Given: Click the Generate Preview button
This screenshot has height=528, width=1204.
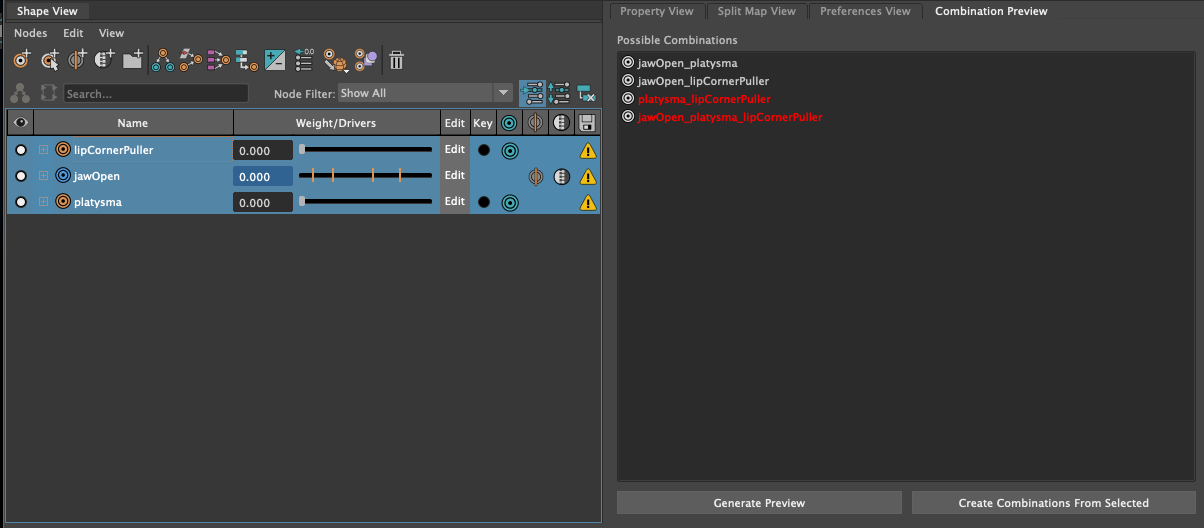Looking at the screenshot, I should click(x=759, y=503).
